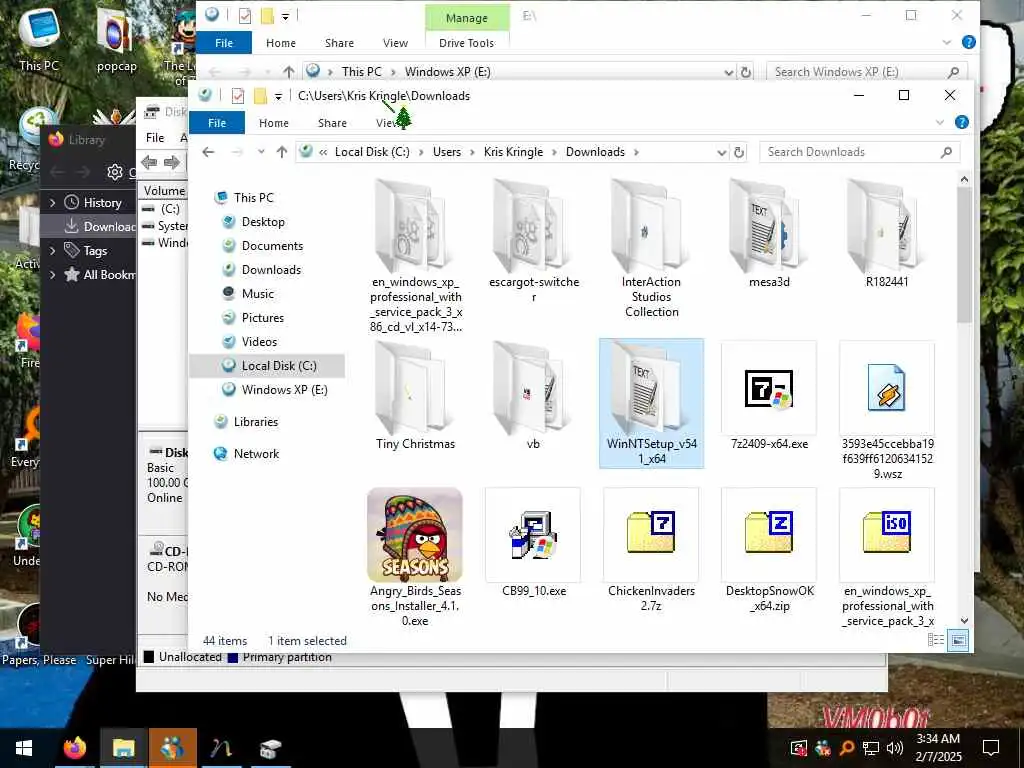
Task: Select Windows XP (E:) in navigation pane
Action: 284,390
